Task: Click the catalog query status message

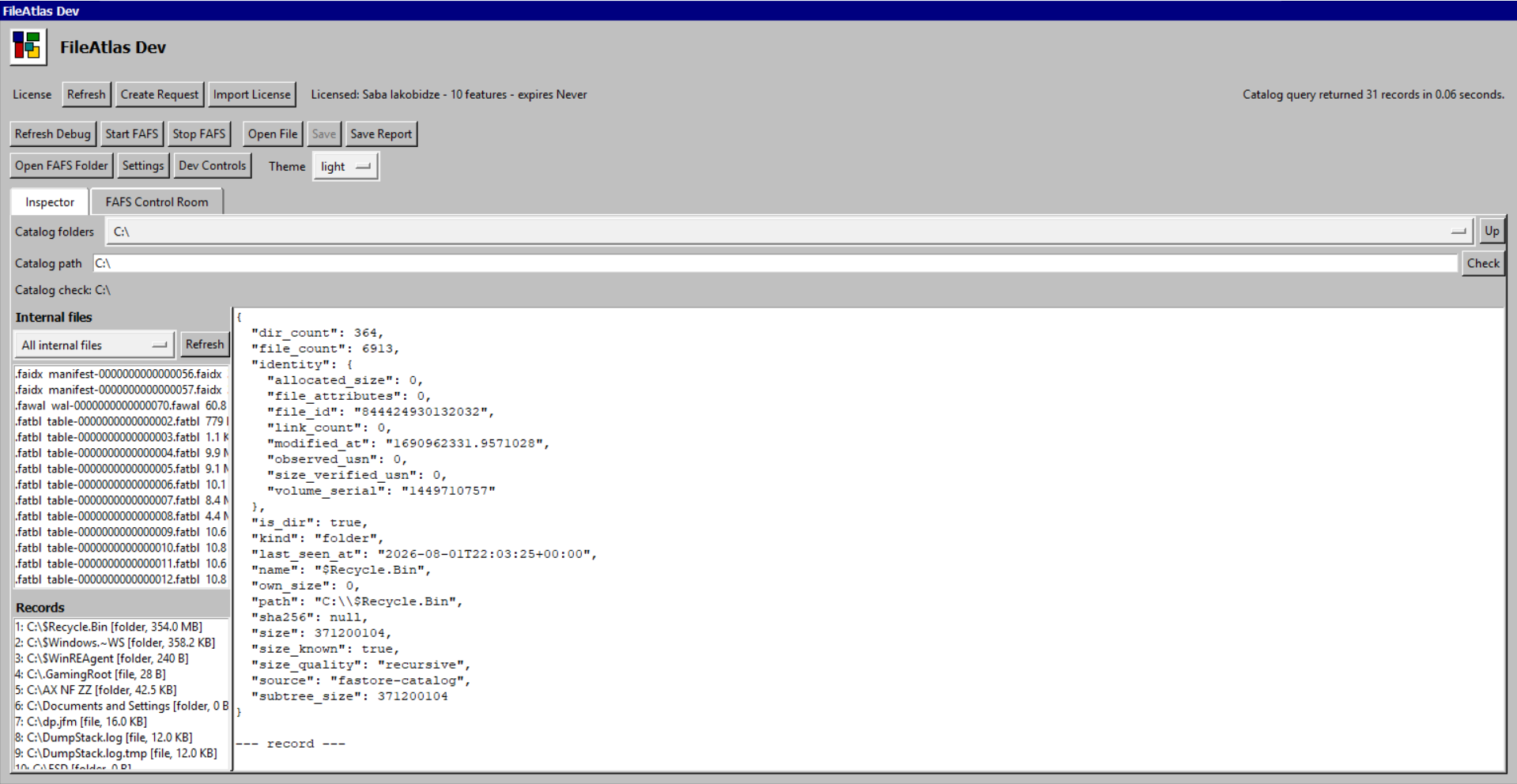Action: [1373, 94]
